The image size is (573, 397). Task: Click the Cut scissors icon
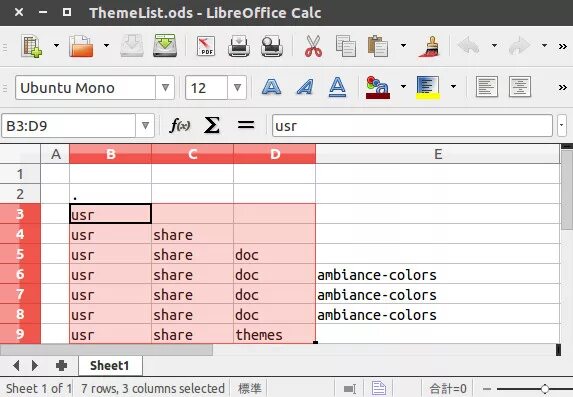coord(314,46)
